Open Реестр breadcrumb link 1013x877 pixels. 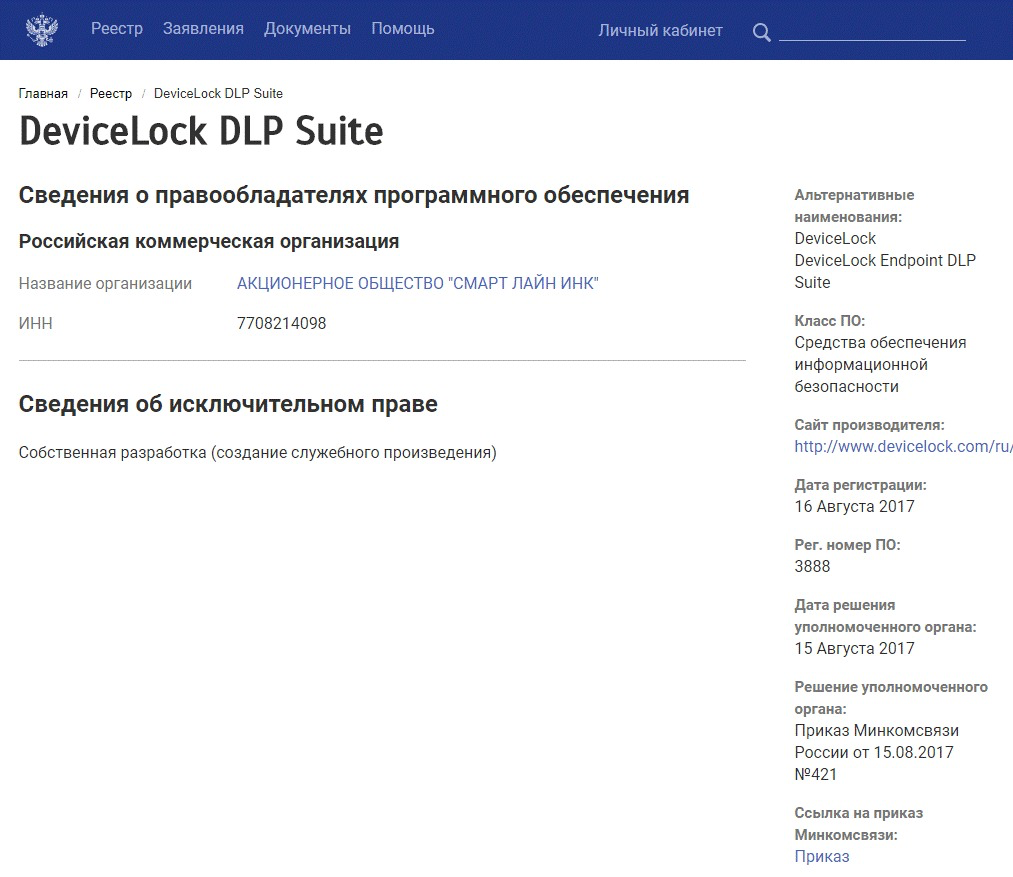110,94
